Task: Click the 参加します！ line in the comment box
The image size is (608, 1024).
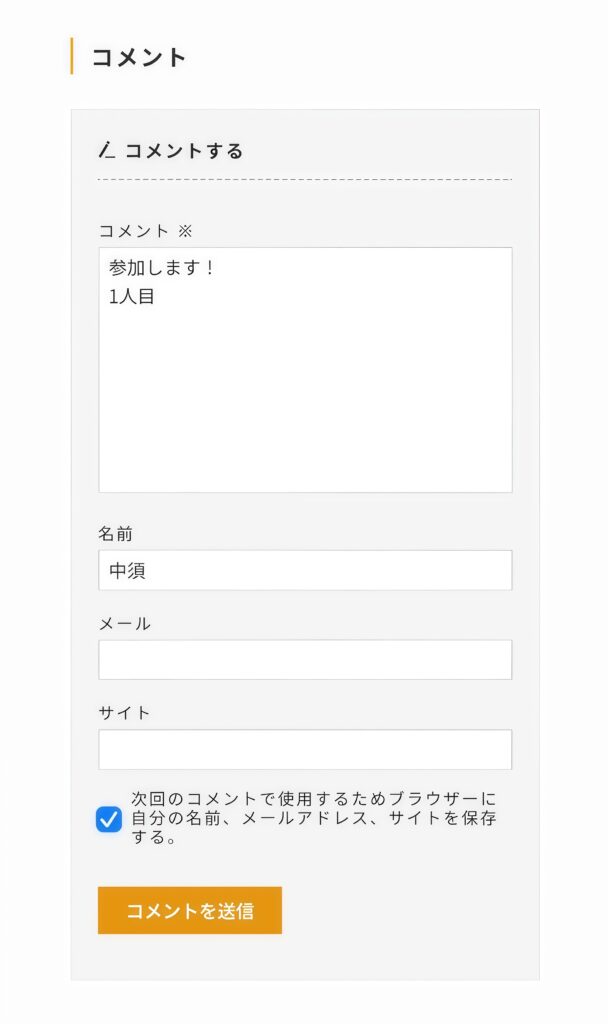Action: tap(162, 269)
